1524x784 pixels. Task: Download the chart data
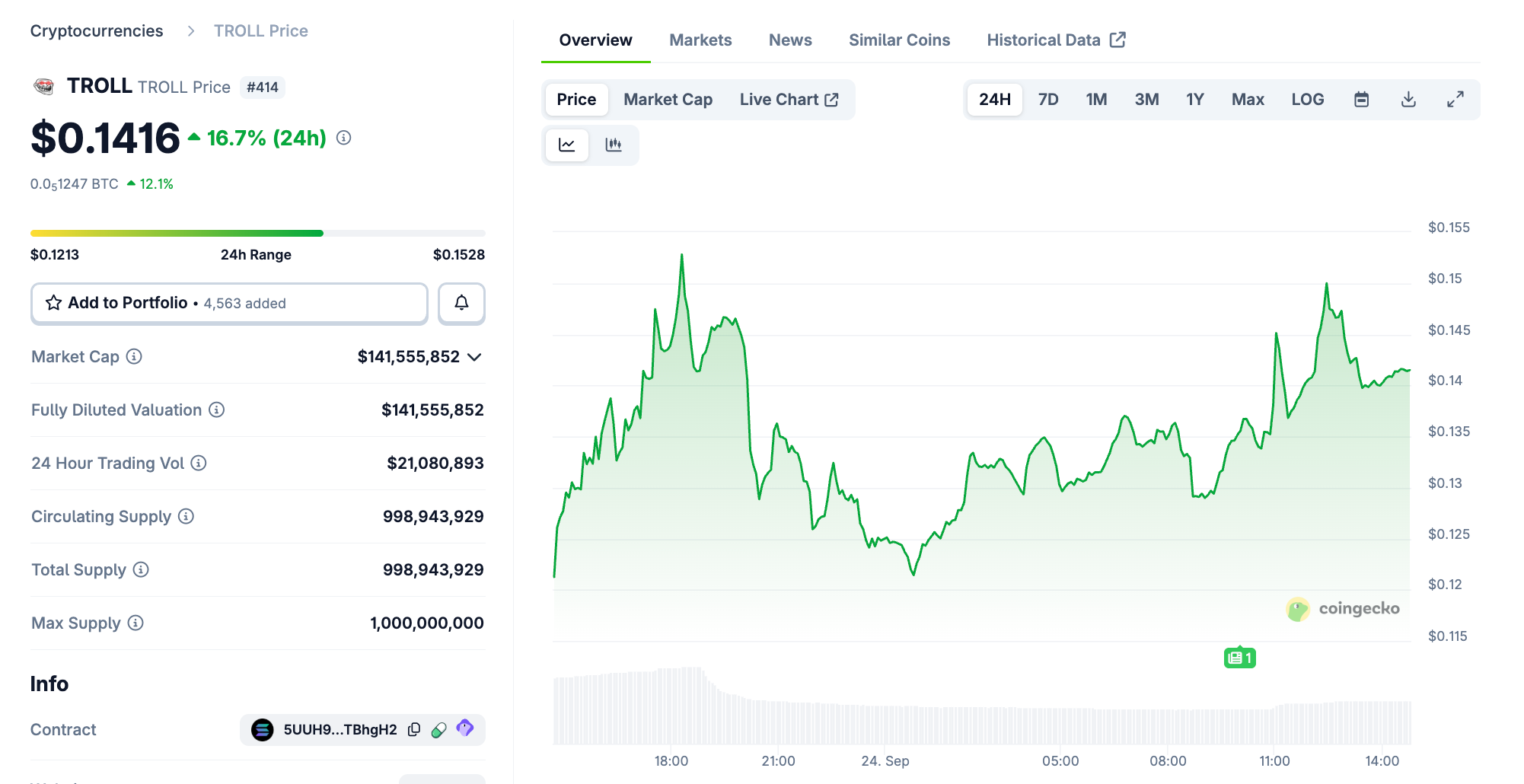pos(1408,100)
